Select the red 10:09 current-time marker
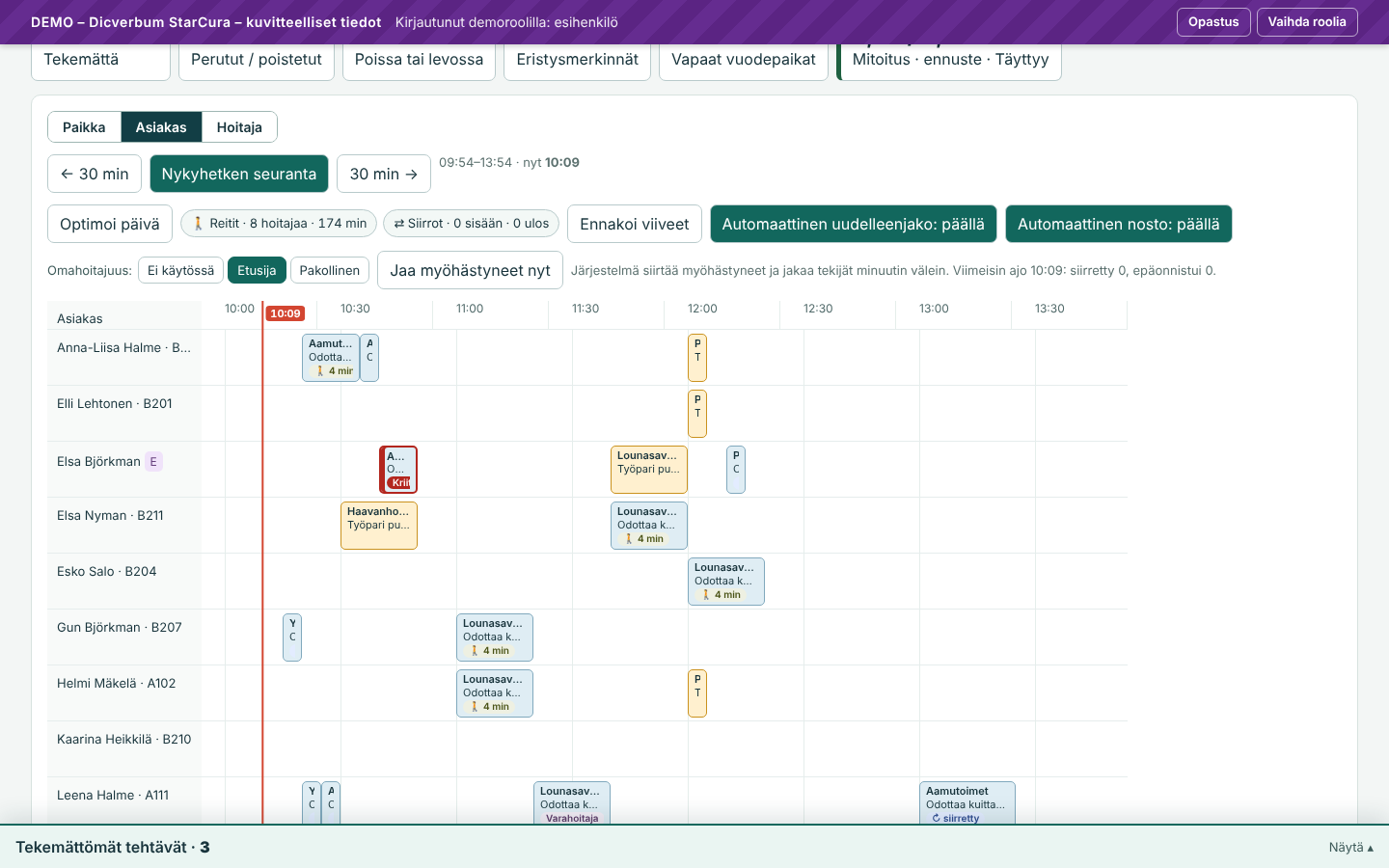1389x868 pixels. click(286, 313)
